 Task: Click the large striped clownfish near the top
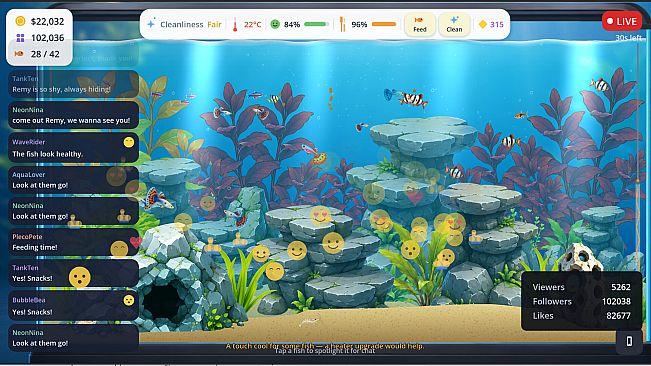[413, 99]
